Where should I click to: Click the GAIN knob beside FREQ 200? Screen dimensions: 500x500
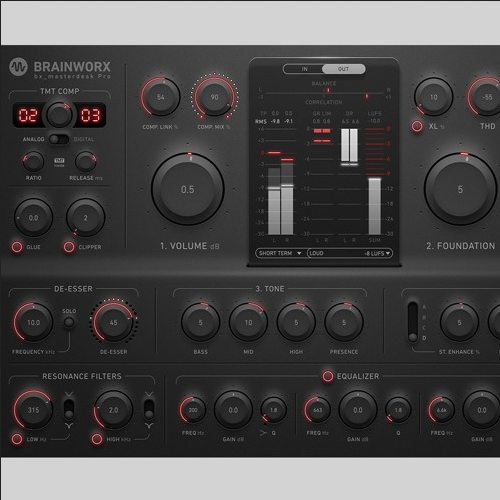click(233, 410)
